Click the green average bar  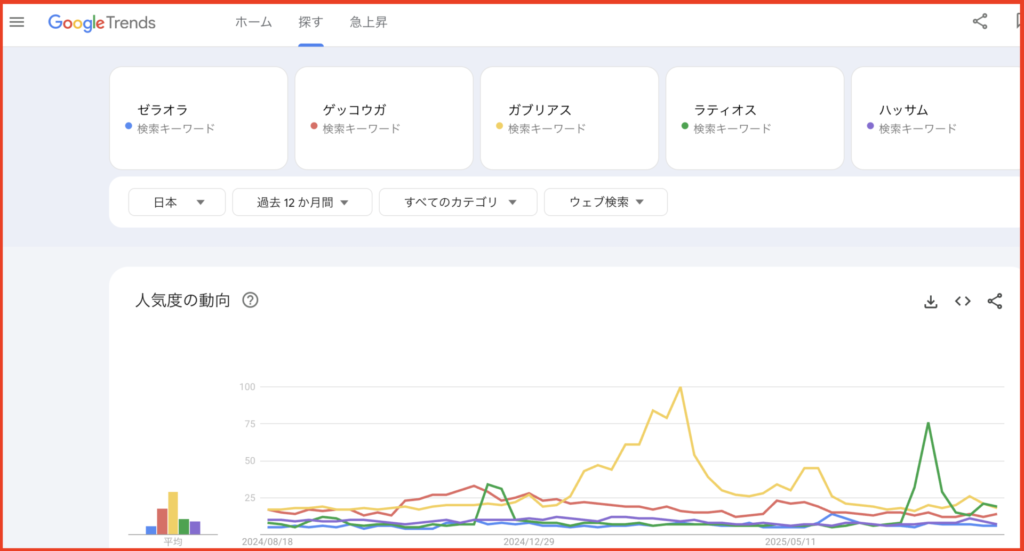pyautogui.click(x=184, y=527)
